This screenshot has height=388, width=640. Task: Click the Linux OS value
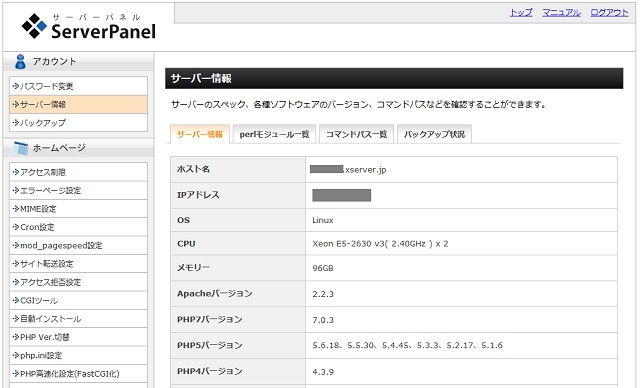pyautogui.click(x=323, y=220)
